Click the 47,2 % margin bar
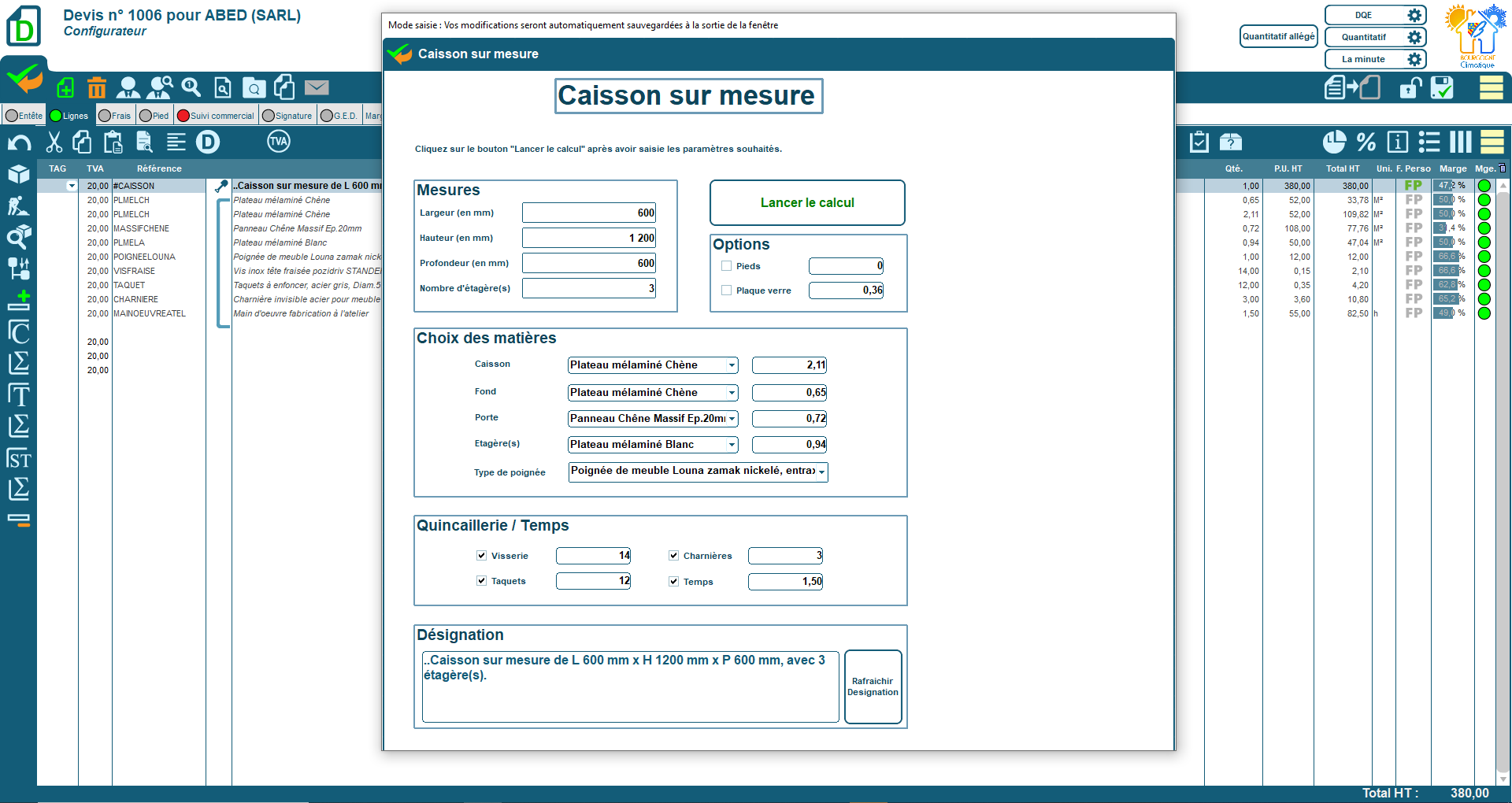 tap(1451, 186)
